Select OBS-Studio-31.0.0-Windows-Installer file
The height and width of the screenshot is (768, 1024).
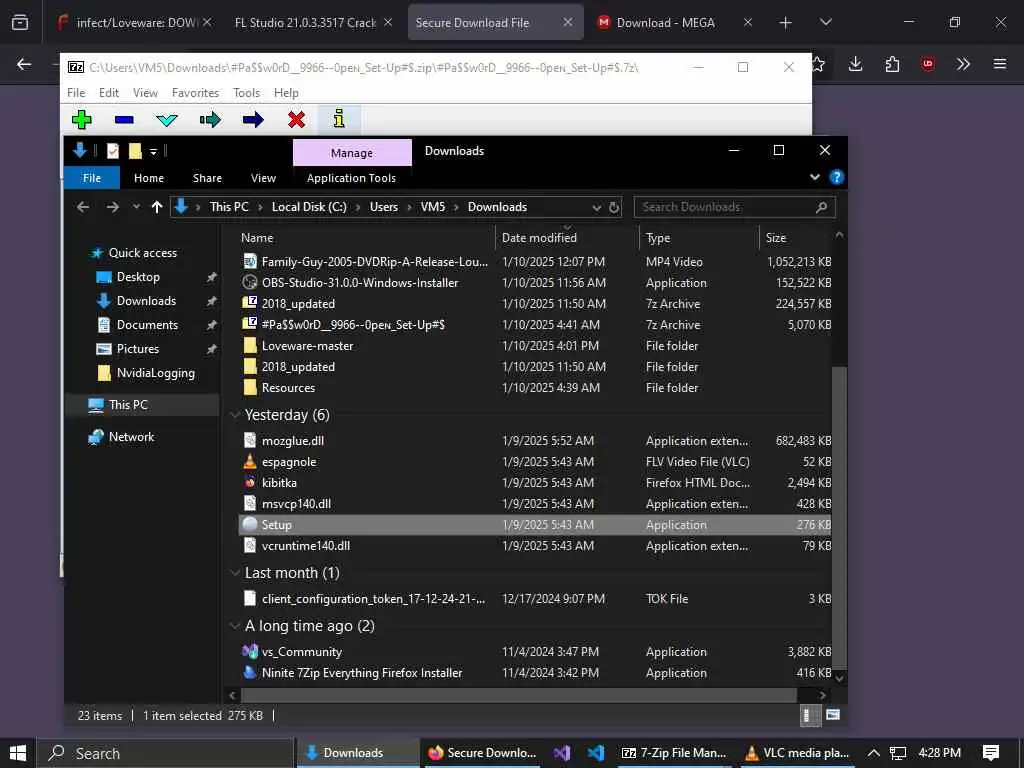[360, 283]
